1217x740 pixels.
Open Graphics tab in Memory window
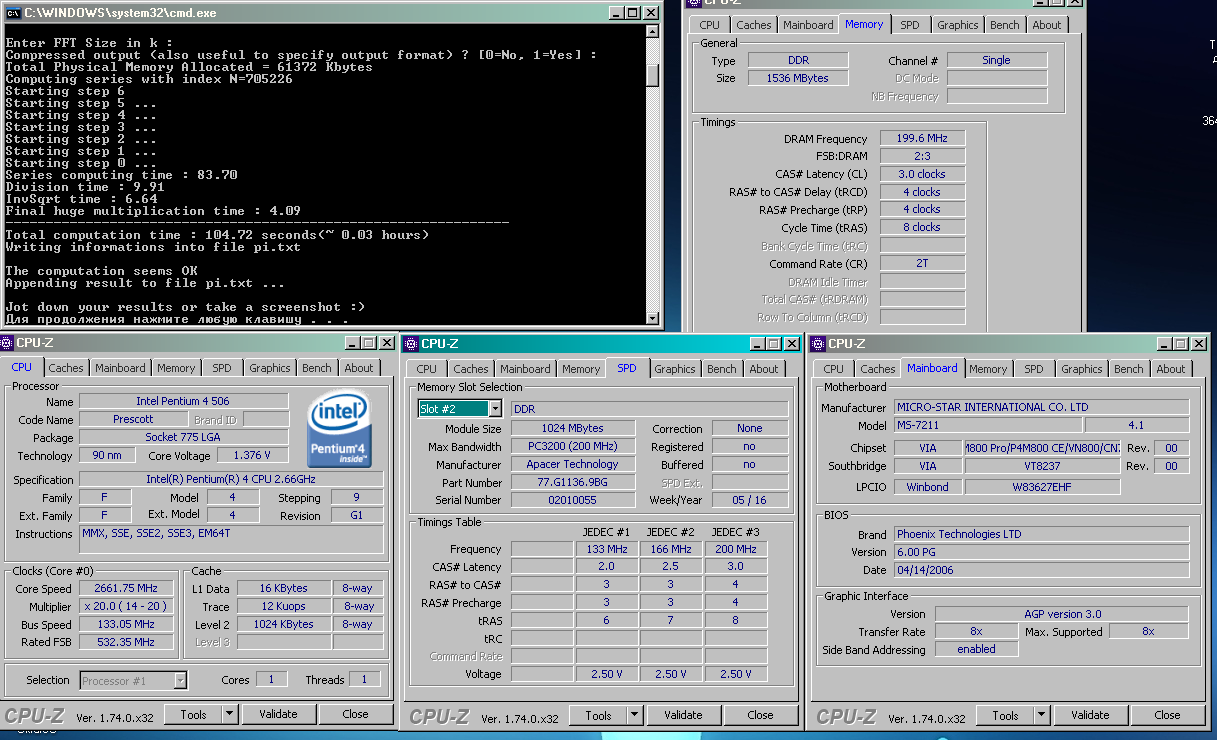click(x=957, y=25)
